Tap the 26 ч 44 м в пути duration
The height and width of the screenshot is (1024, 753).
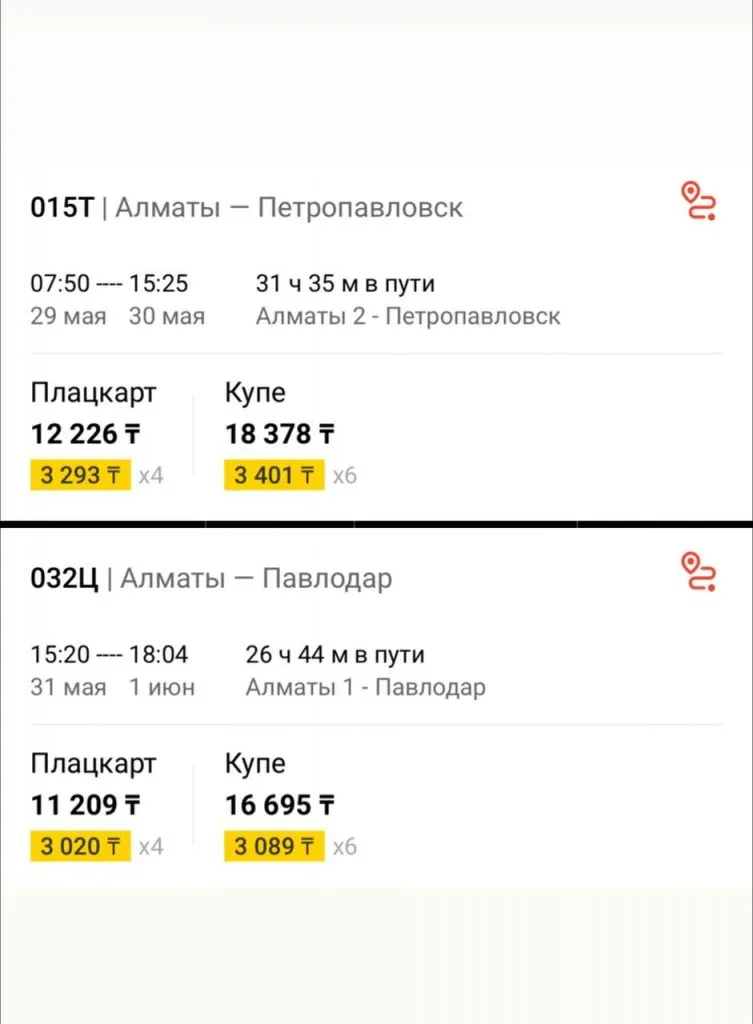point(335,655)
